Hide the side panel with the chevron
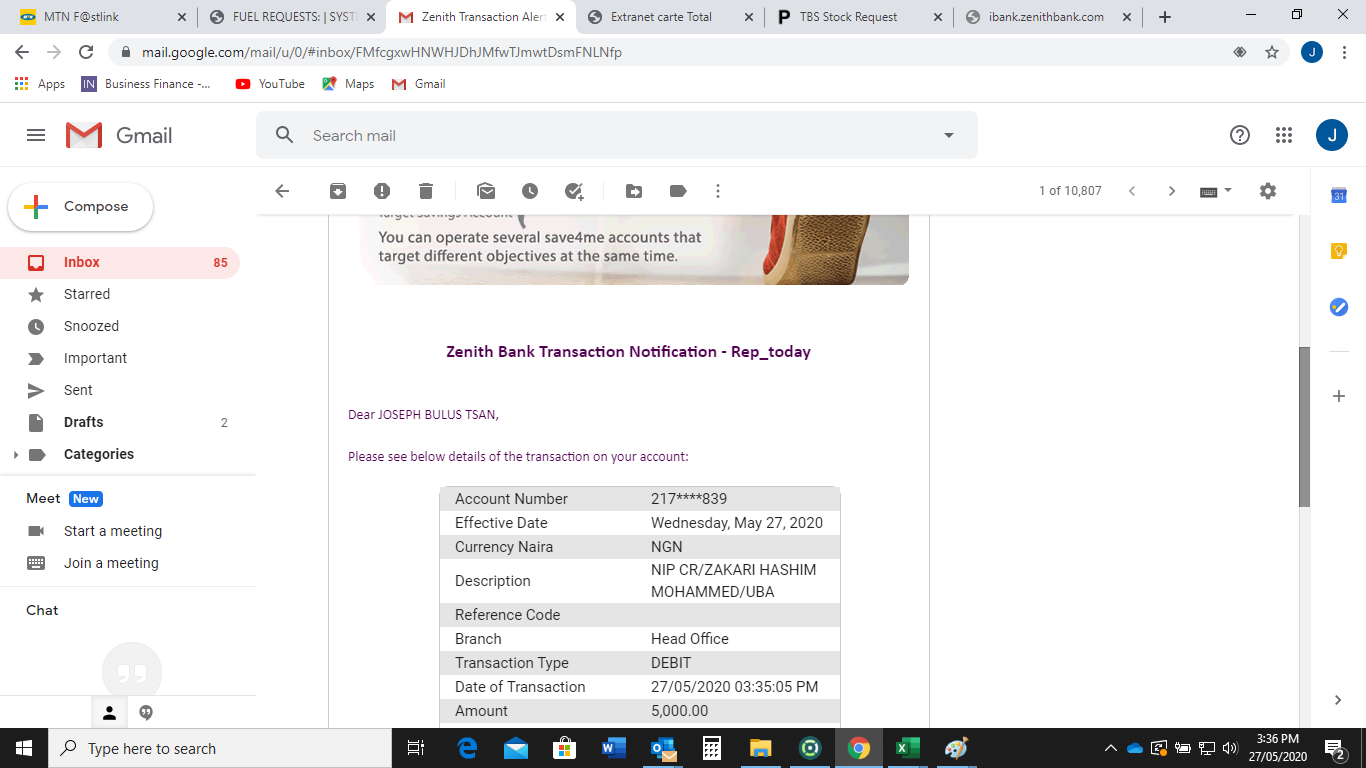Viewport: 1366px width, 768px height. pos(1339,700)
